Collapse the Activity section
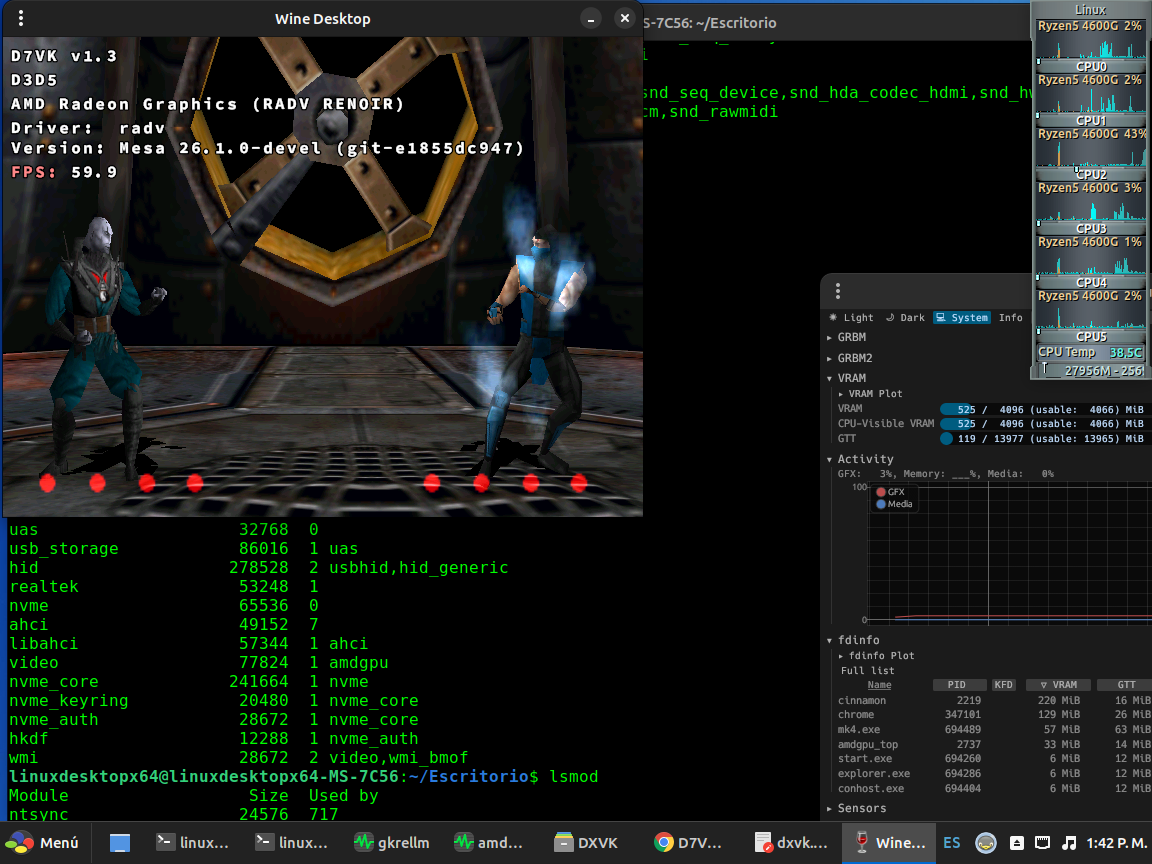The image size is (1152, 864). coord(860,459)
